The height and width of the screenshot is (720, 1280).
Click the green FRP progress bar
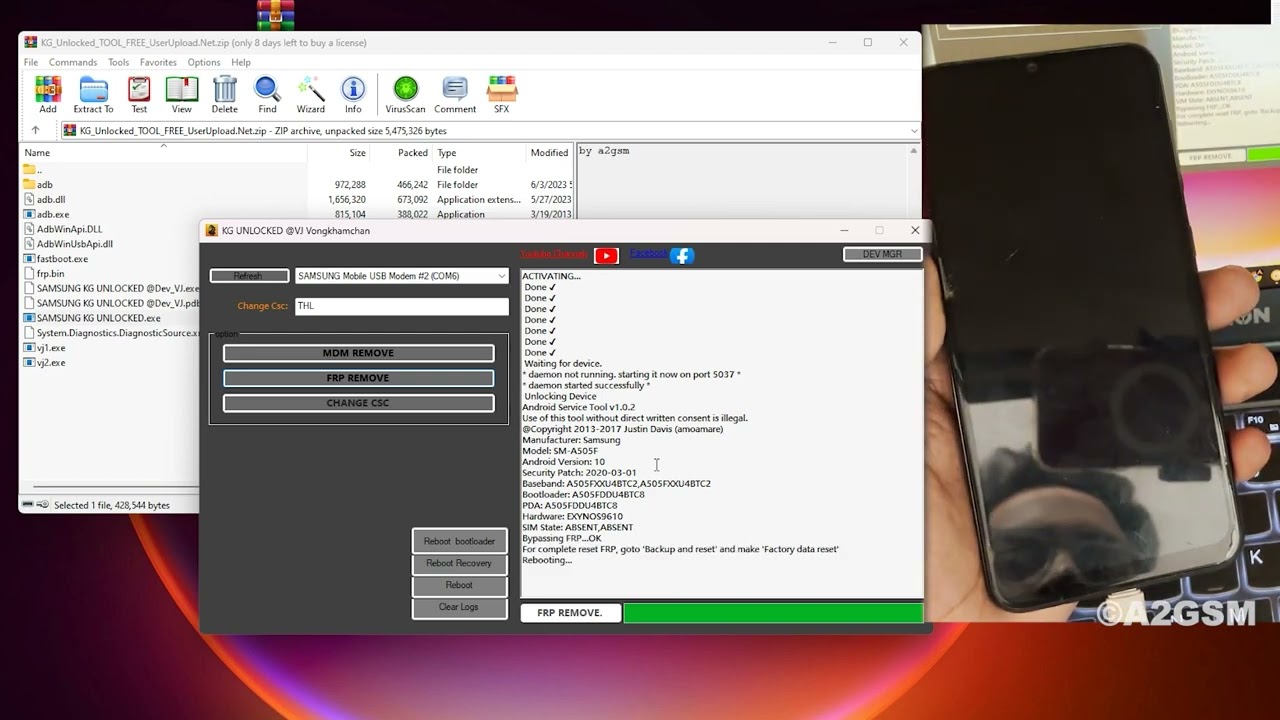pos(773,613)
